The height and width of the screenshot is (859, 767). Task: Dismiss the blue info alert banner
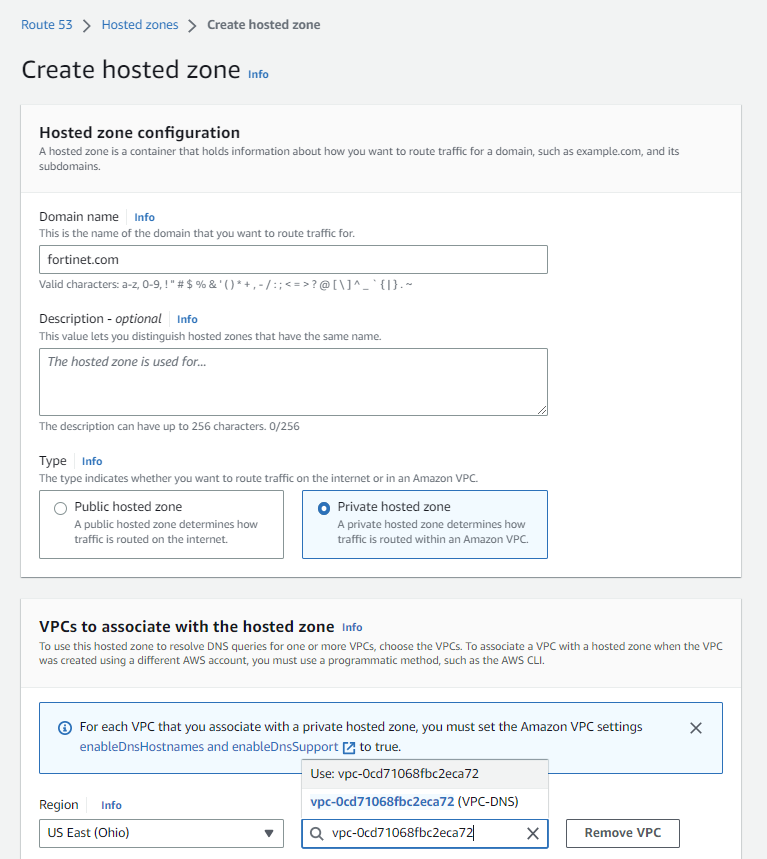696,728
